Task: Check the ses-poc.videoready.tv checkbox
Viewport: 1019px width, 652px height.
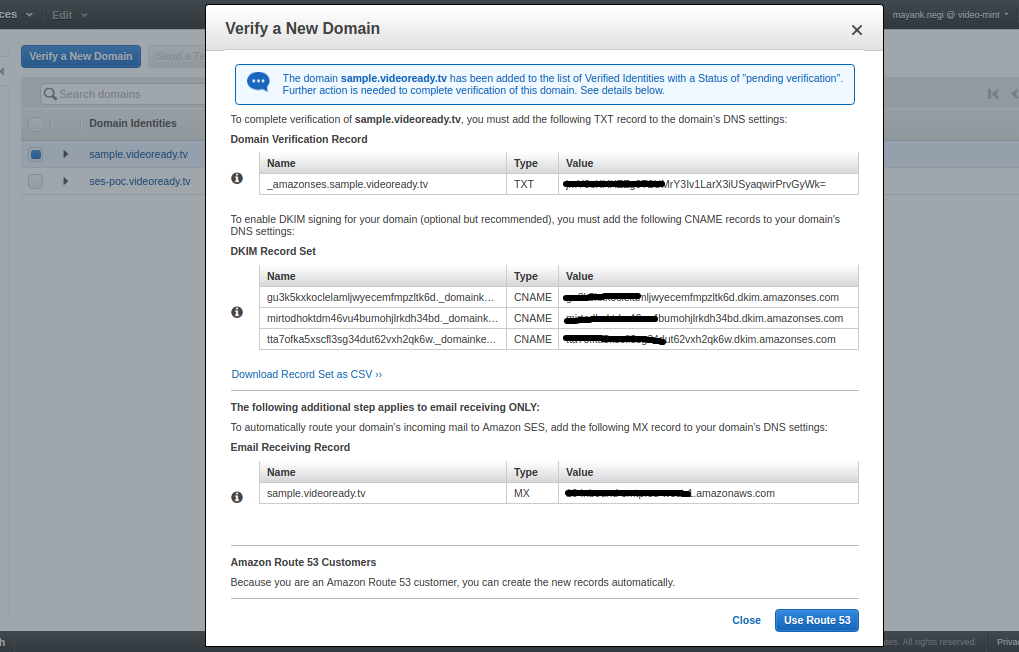Action: (x=36, y=181)
